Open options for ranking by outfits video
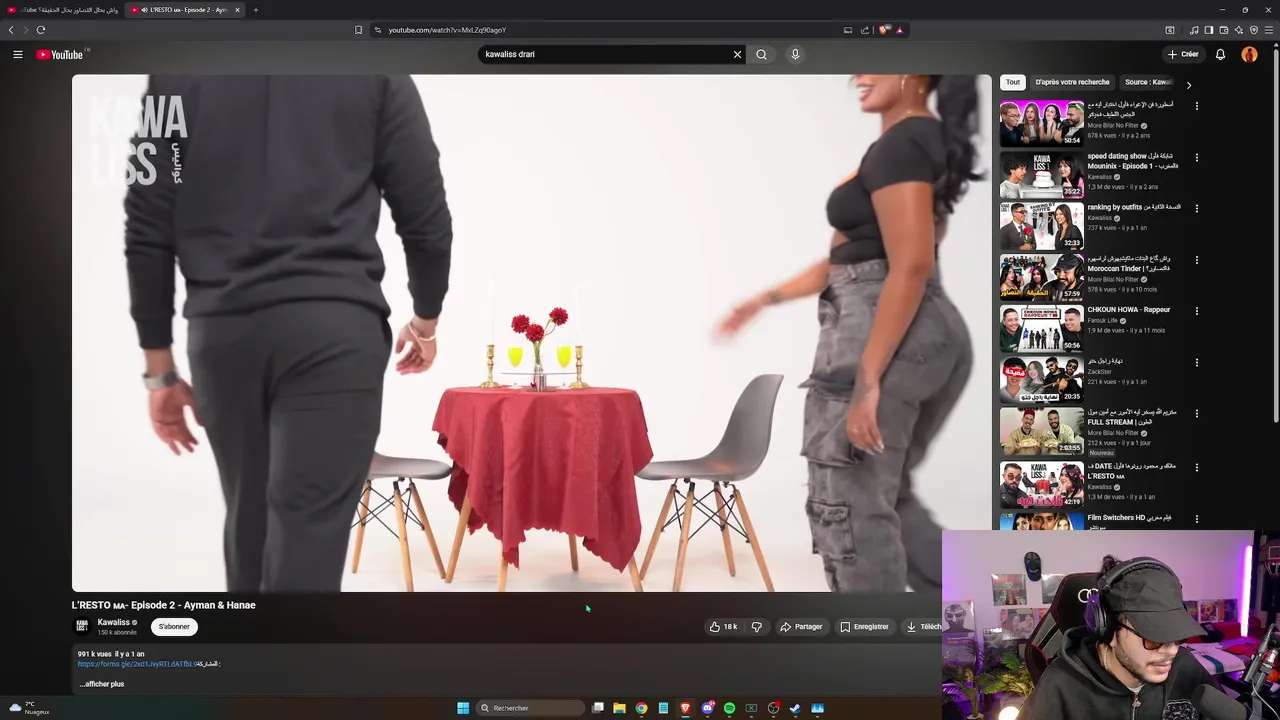1280x720 pixels. tap(1196, 208)
